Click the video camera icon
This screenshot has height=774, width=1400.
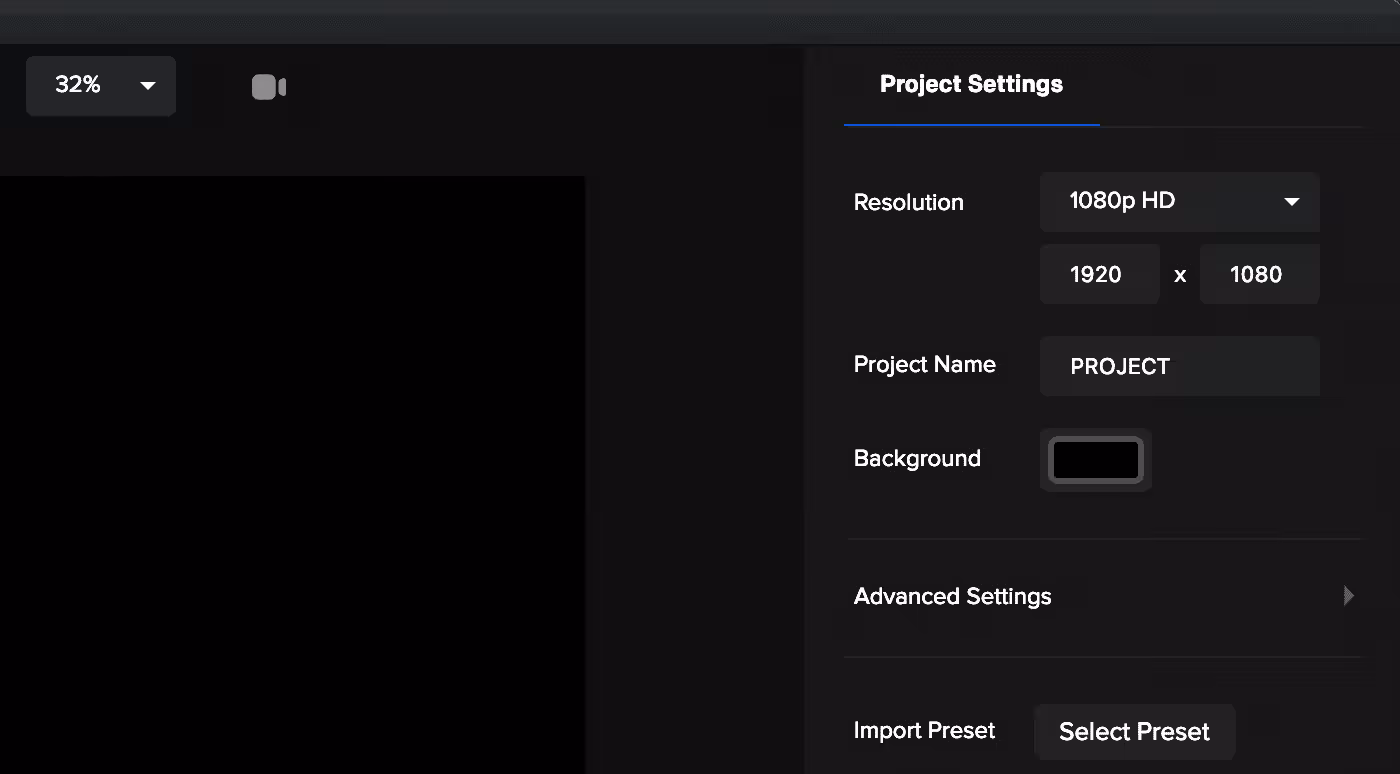point(269,87)
